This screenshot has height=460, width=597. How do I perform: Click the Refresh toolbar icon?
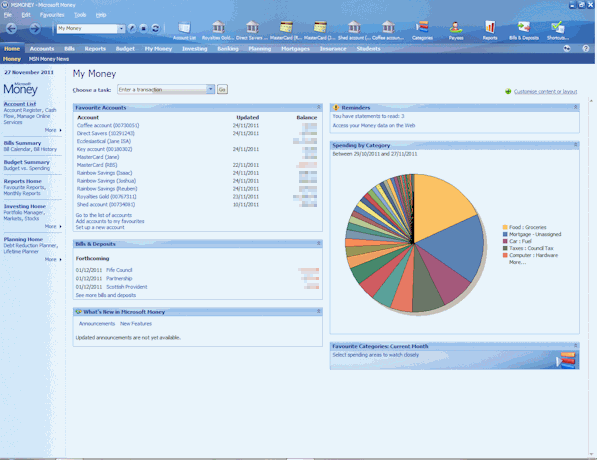(155, 29)
